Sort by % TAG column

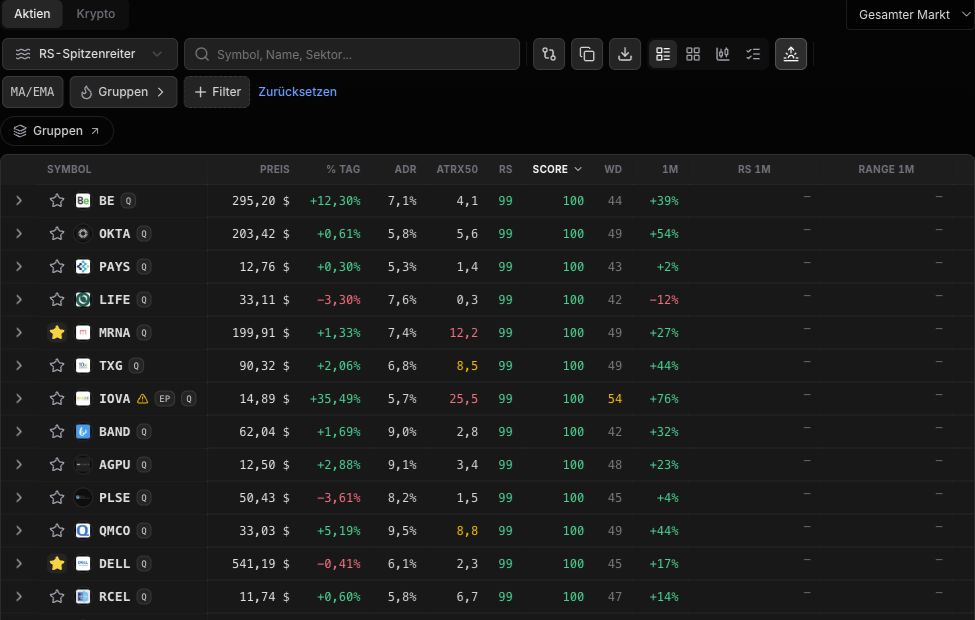click(x=343, y=169)
